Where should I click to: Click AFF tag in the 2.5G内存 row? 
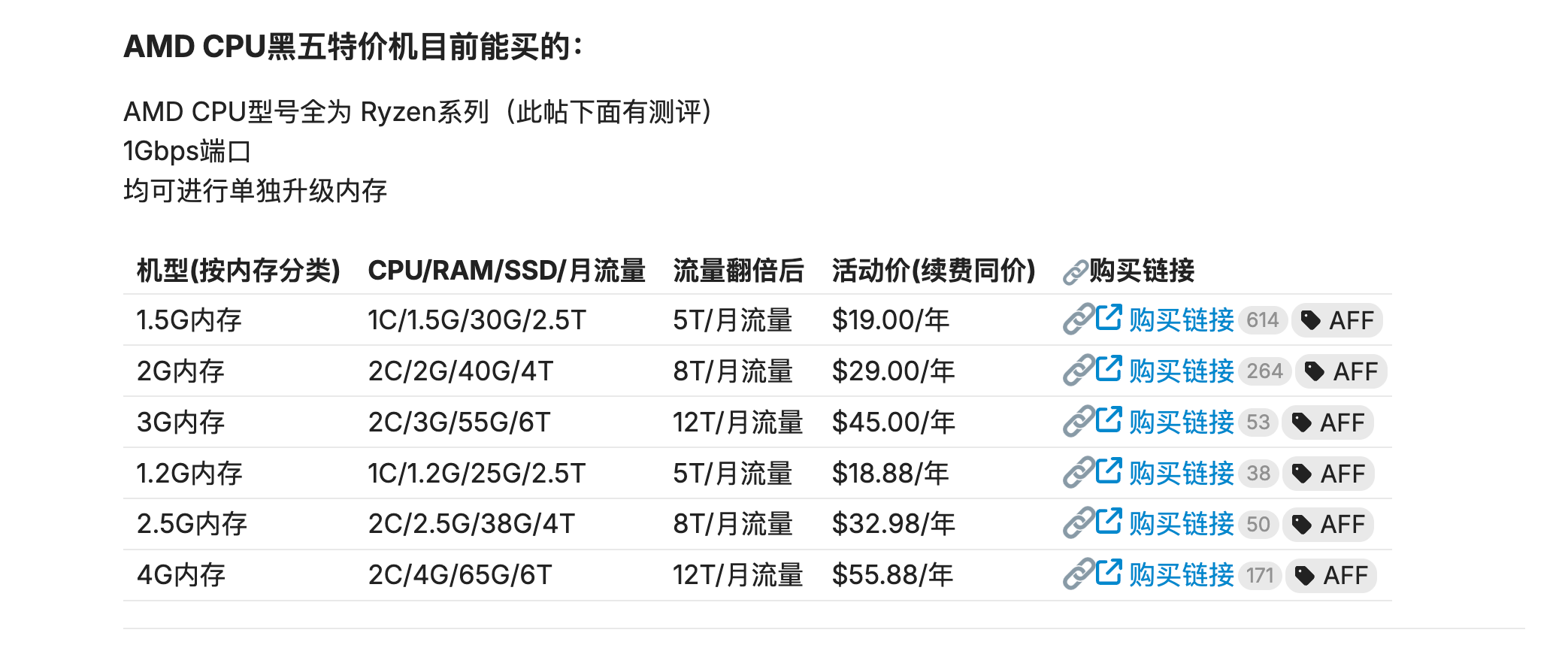[1328, 524]
